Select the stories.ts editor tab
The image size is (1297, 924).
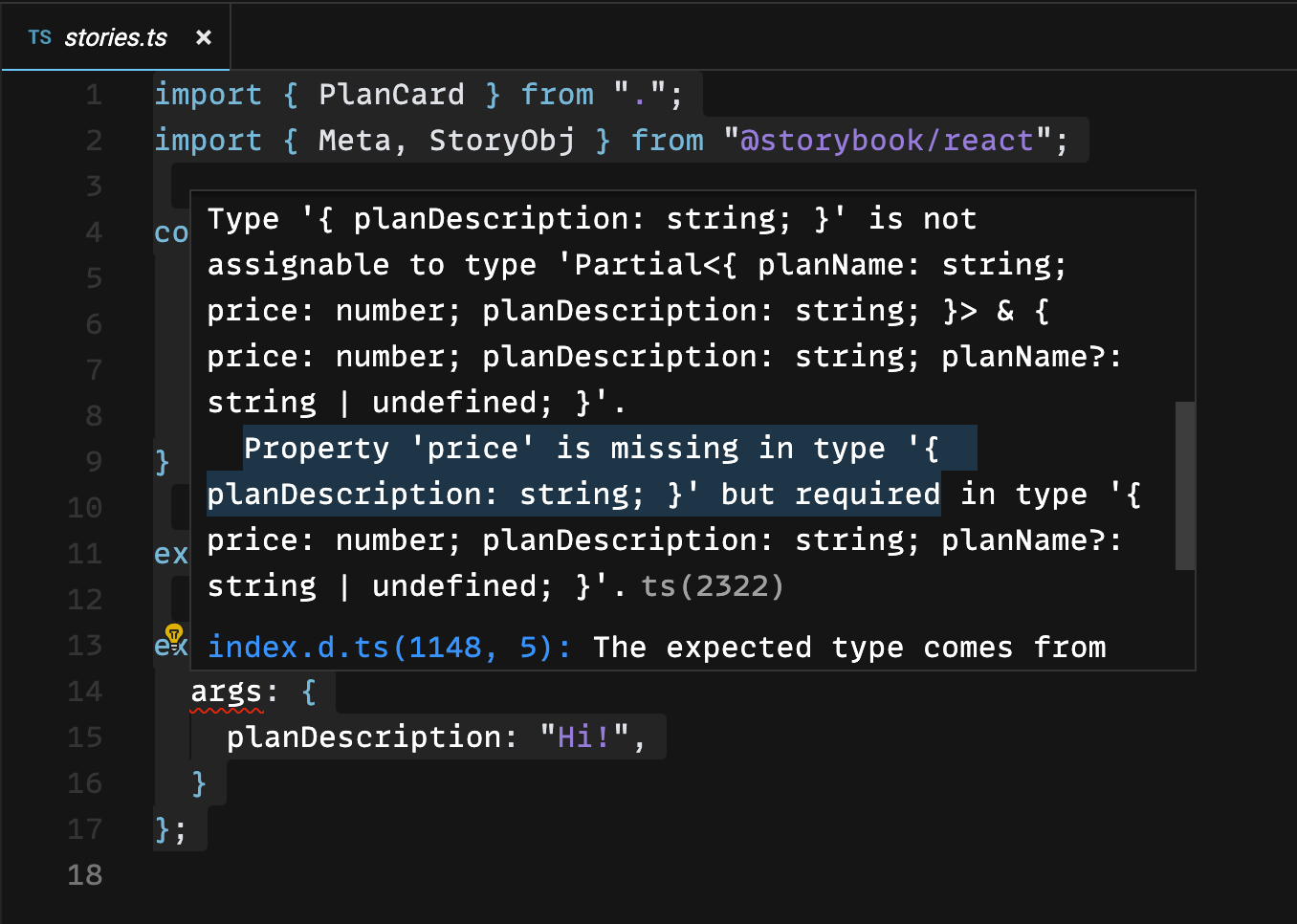click(116, 37)
